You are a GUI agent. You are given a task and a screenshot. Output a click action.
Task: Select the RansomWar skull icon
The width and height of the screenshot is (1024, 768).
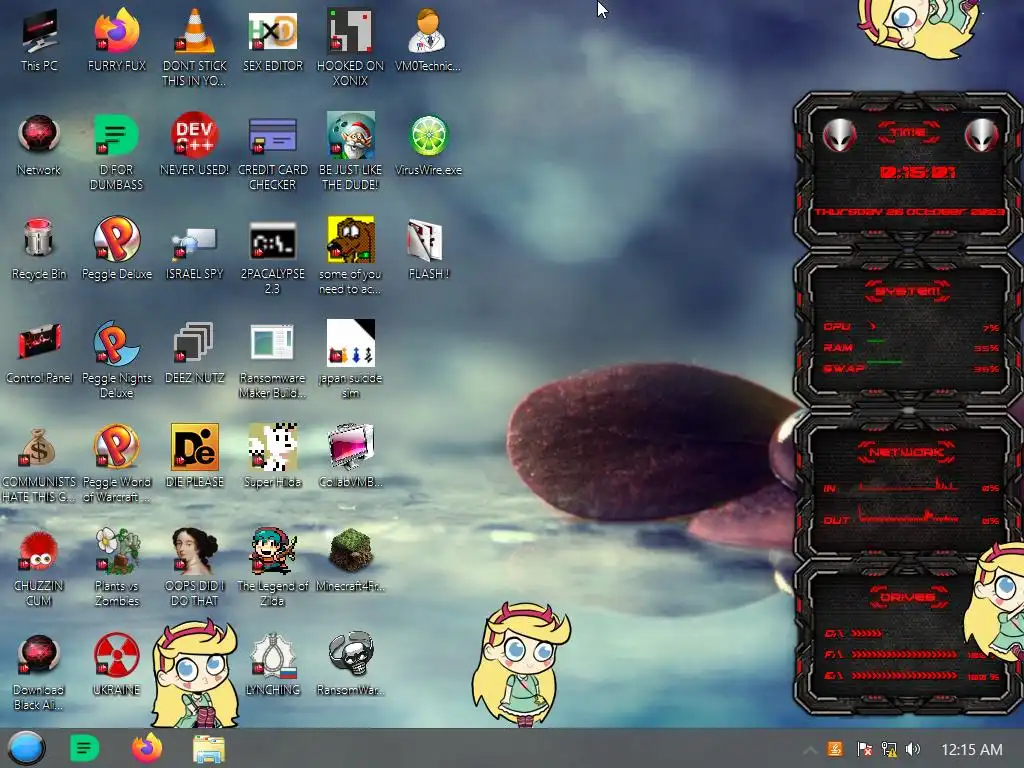[x=350, y=664]
